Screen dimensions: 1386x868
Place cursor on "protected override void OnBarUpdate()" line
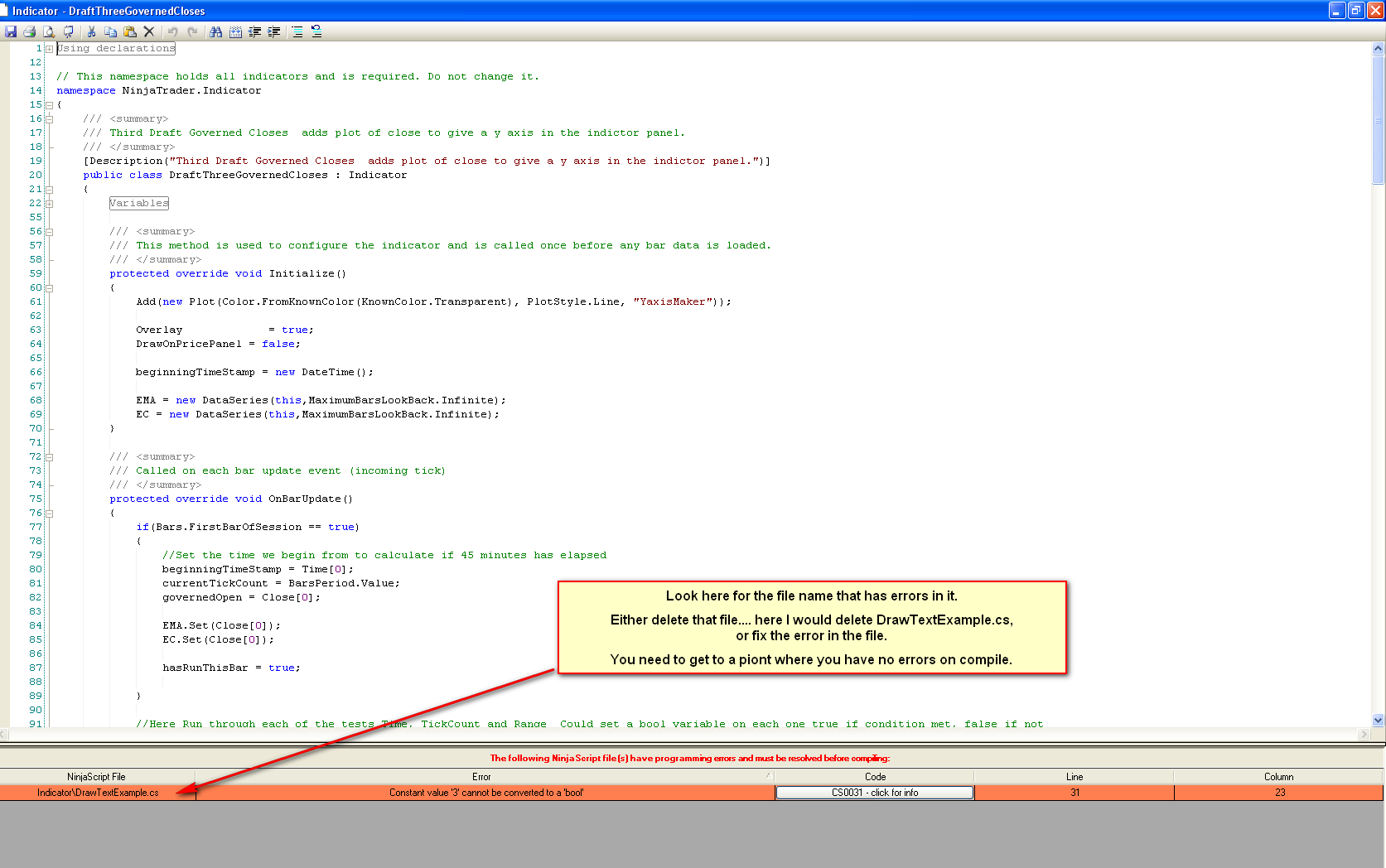click(231, 499)
